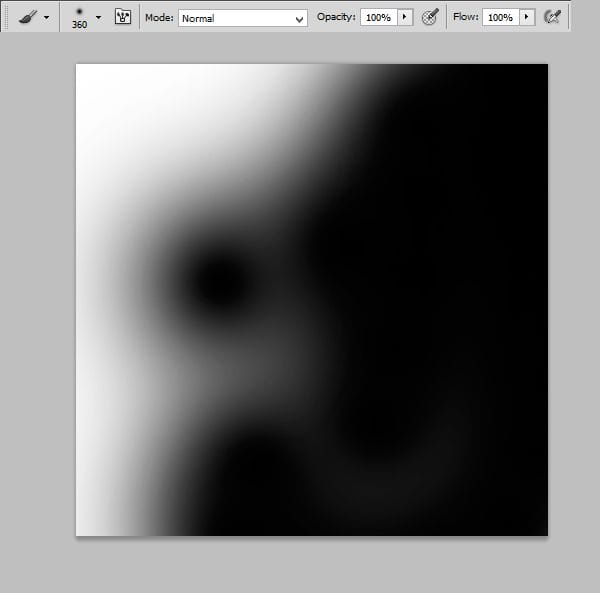This screenshot has width=600, height=593.
Task: Click the Opacity percentage field
Action: 377,18
